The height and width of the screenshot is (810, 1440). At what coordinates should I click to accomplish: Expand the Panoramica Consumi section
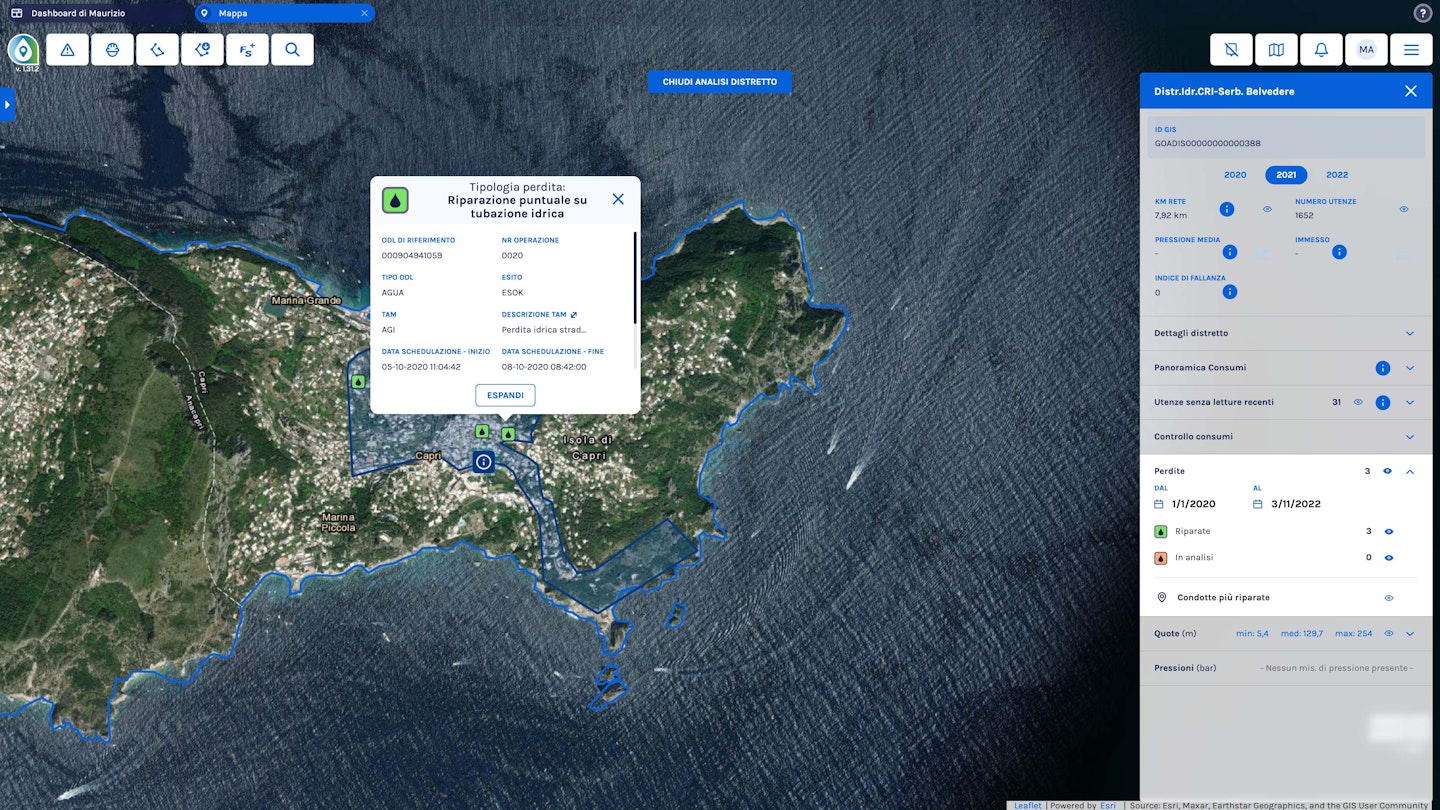click(x=1410, y=368)
